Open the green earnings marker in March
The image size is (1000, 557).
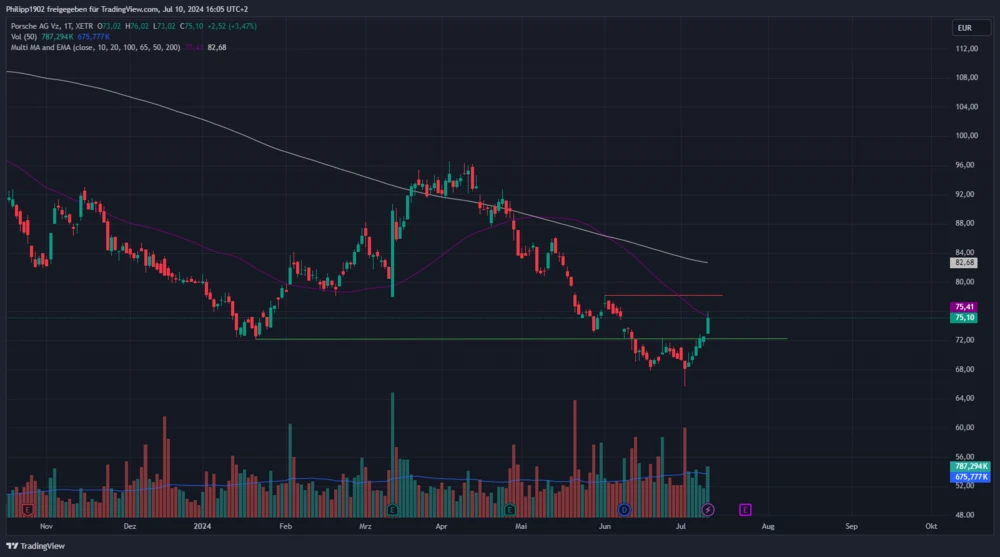[x=392, y=509]
